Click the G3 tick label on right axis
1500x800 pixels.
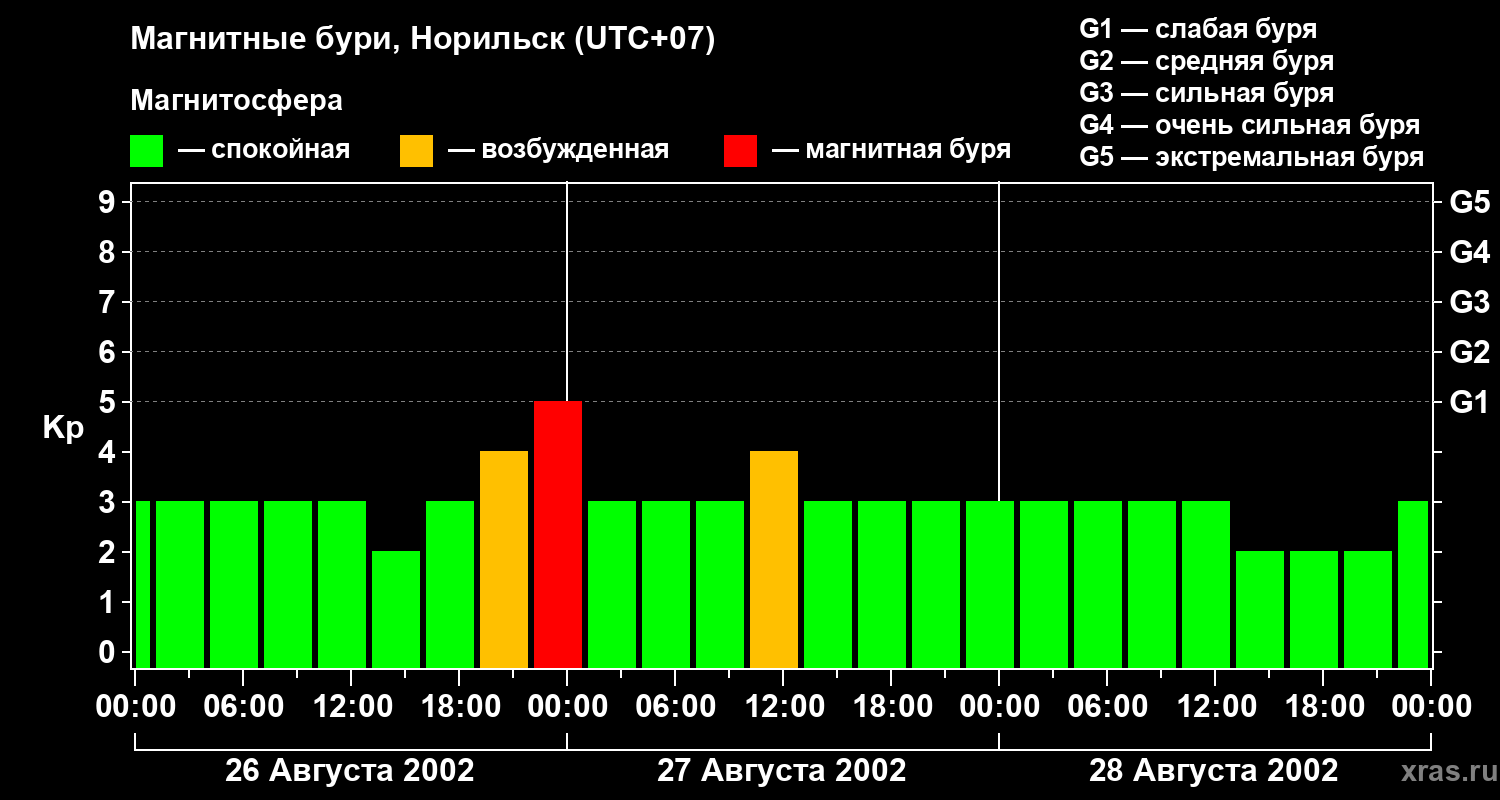point(1470,302)
